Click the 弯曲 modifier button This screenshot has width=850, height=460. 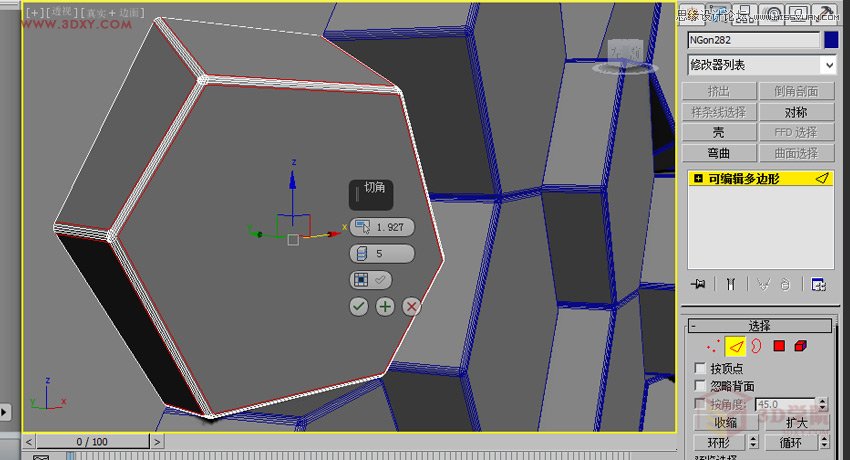tap(719, 153)
